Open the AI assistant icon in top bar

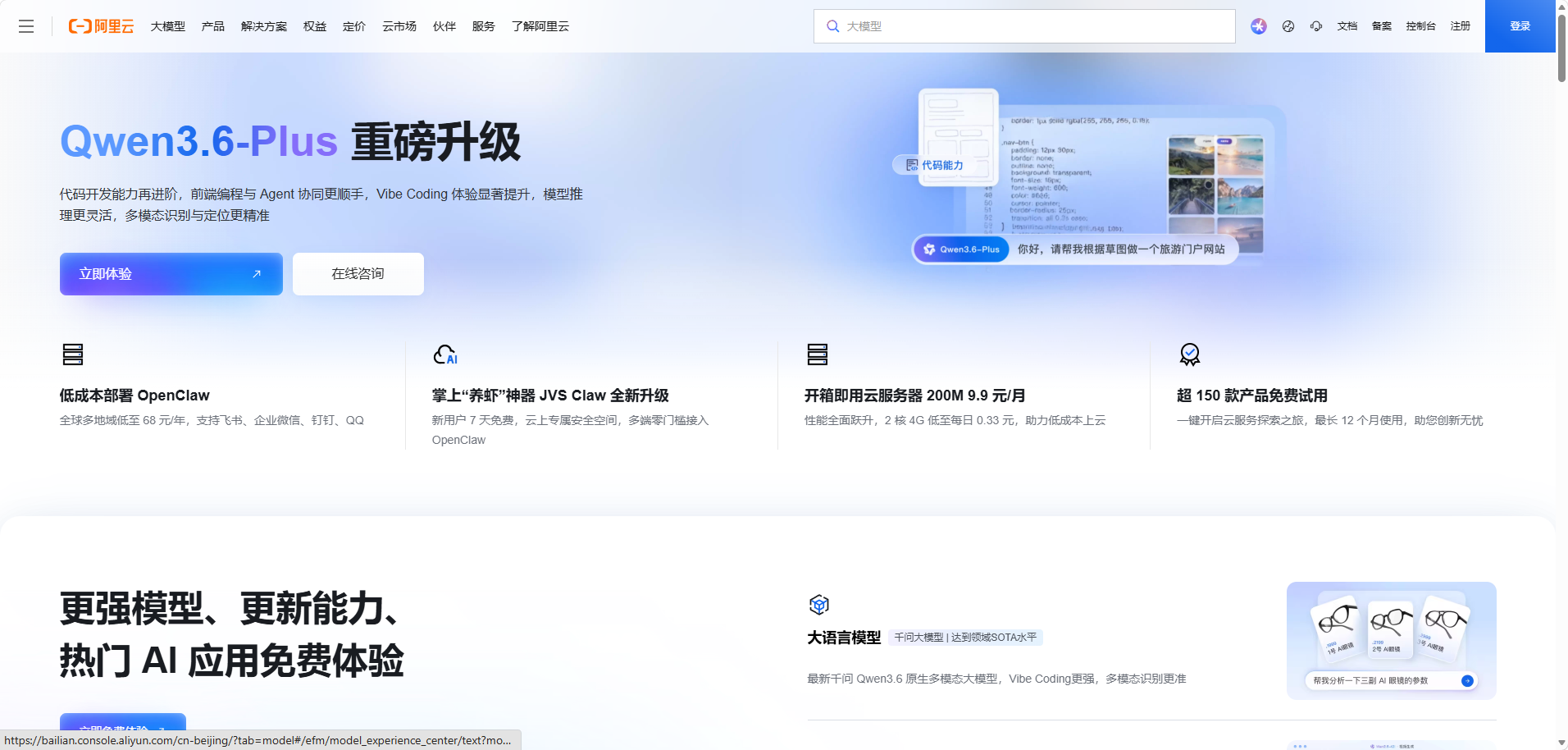pos(1259,26)
